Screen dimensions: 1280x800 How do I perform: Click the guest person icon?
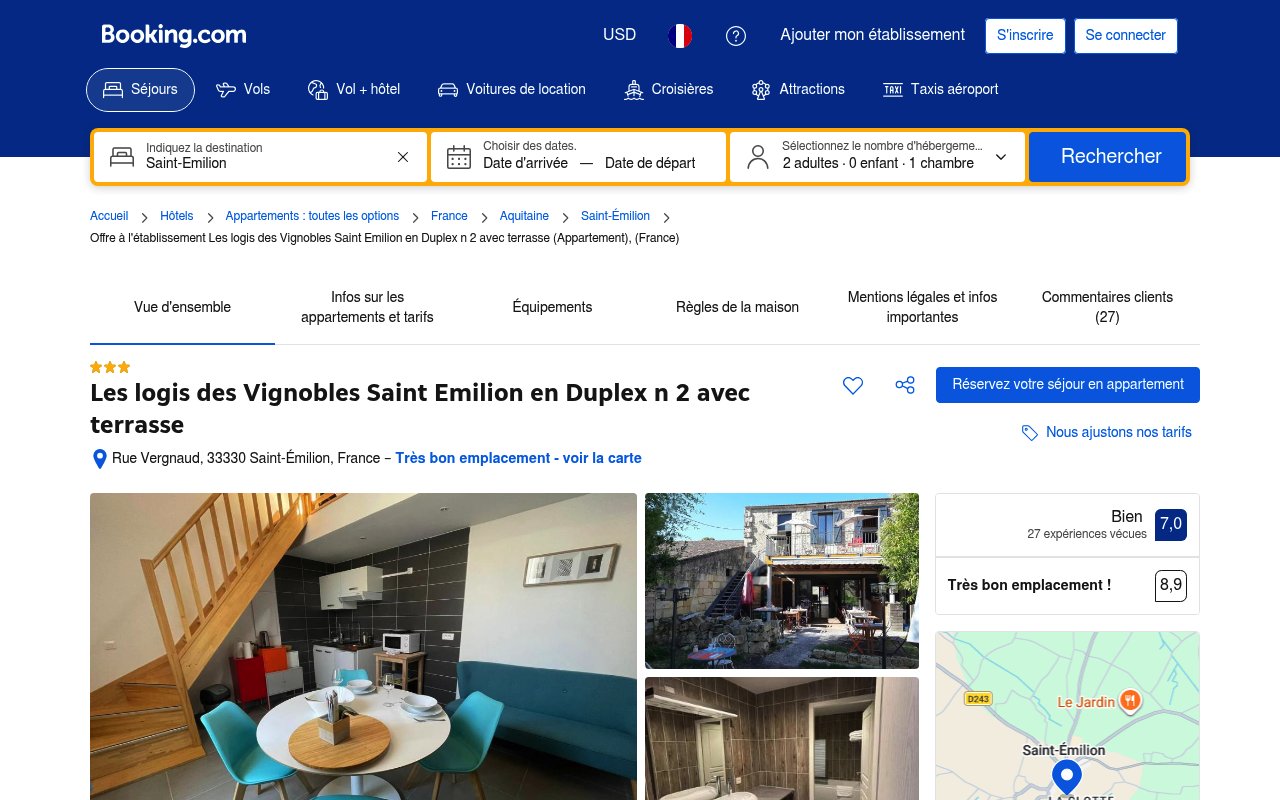point(758,157)
